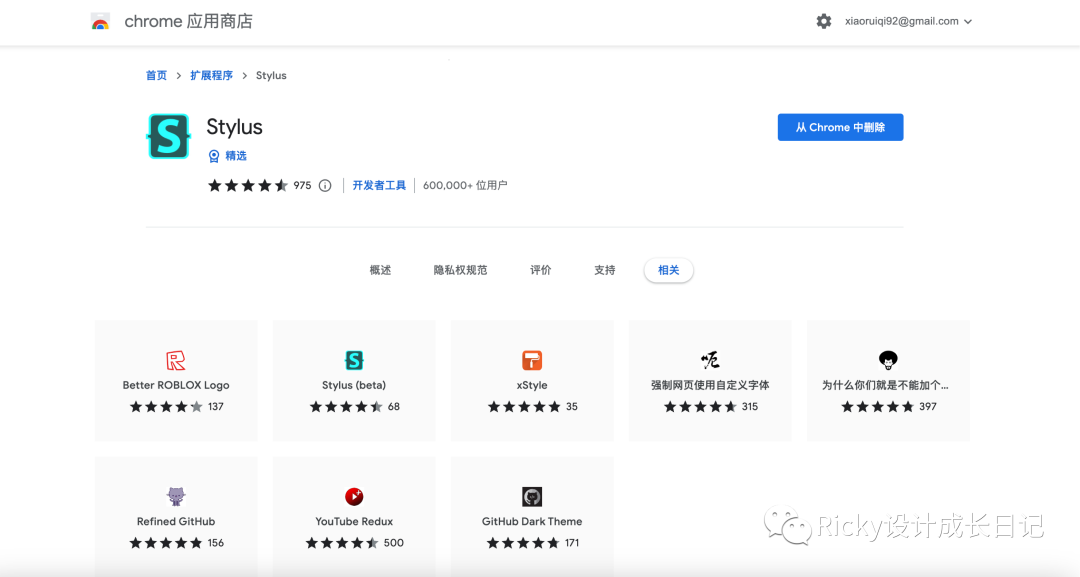Click the Chrome Web Store rainbow logo
Viewport: 1080px width, 577px height.
click(x=101, y=22)
